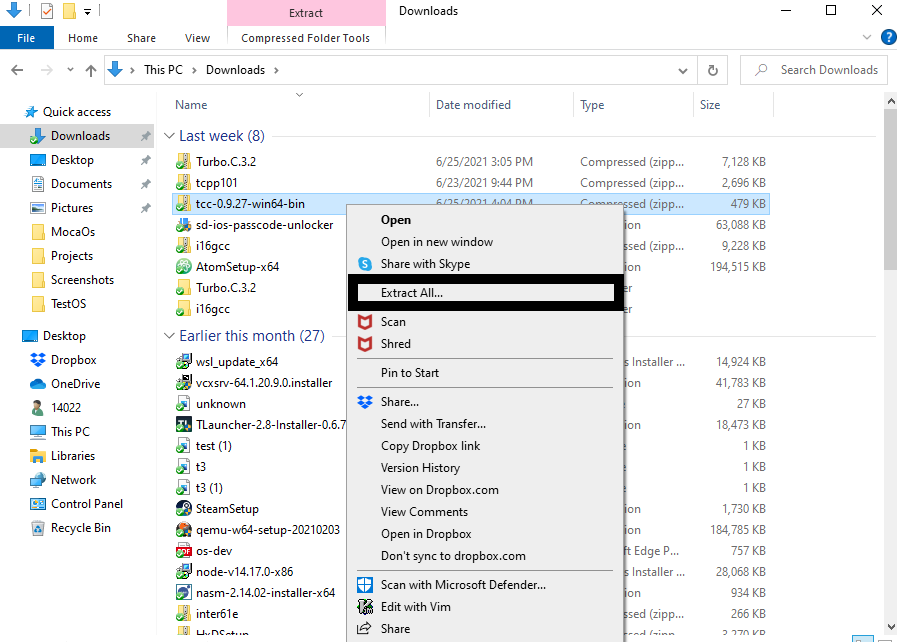Select Downloads in the navigation pane
This screenshot has width=897, height=642.
pyautogui.click(x=80, y=136)
